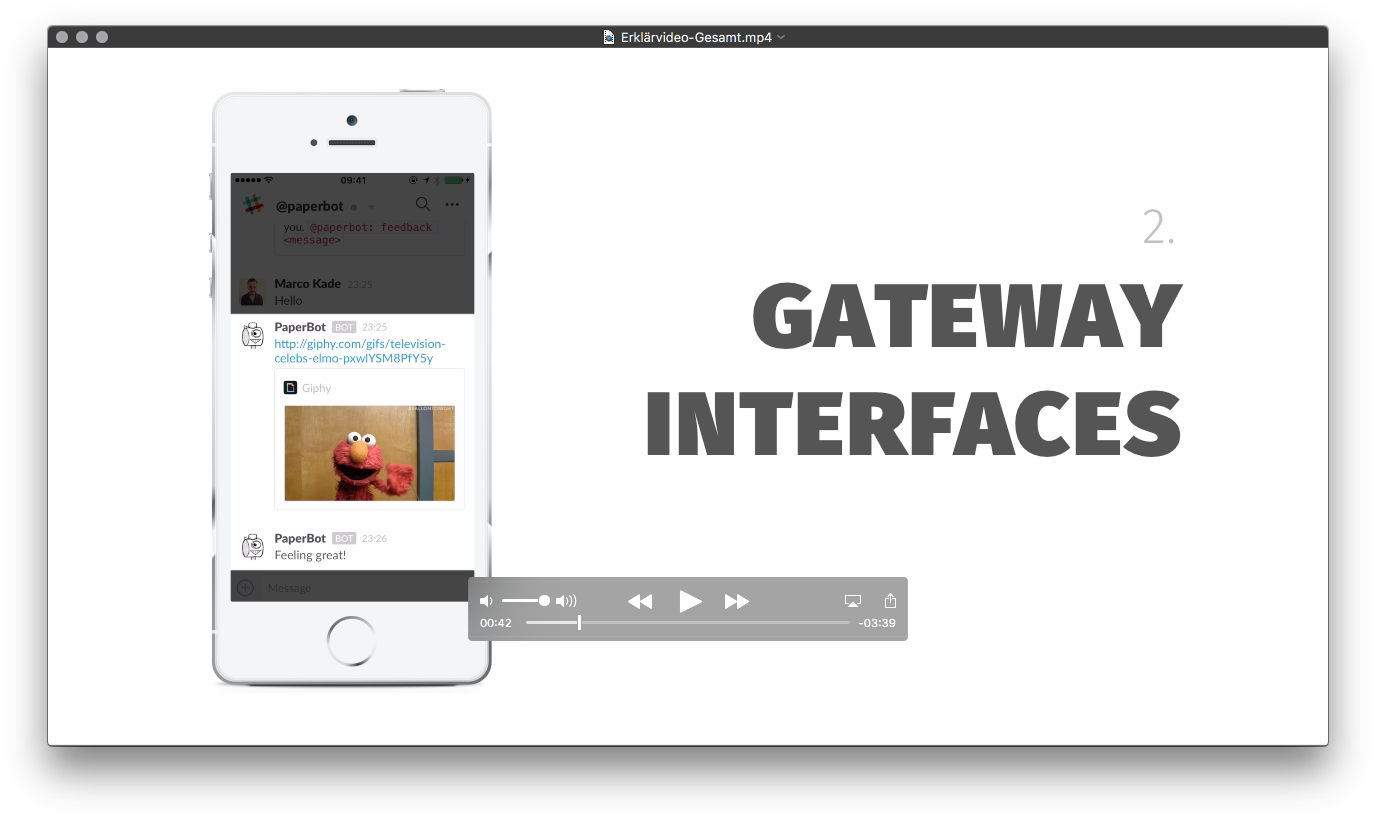The width and height of the screenshot is (1376, 820).
Task: Set max volume with the loud speaker icon
Action: (566, 601)
